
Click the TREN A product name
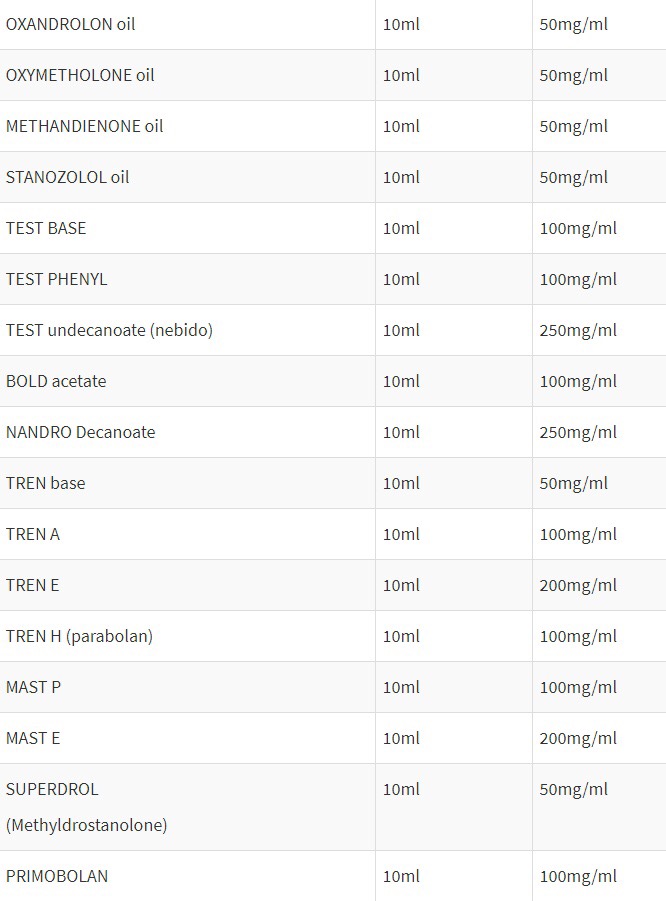pos(33,534)
